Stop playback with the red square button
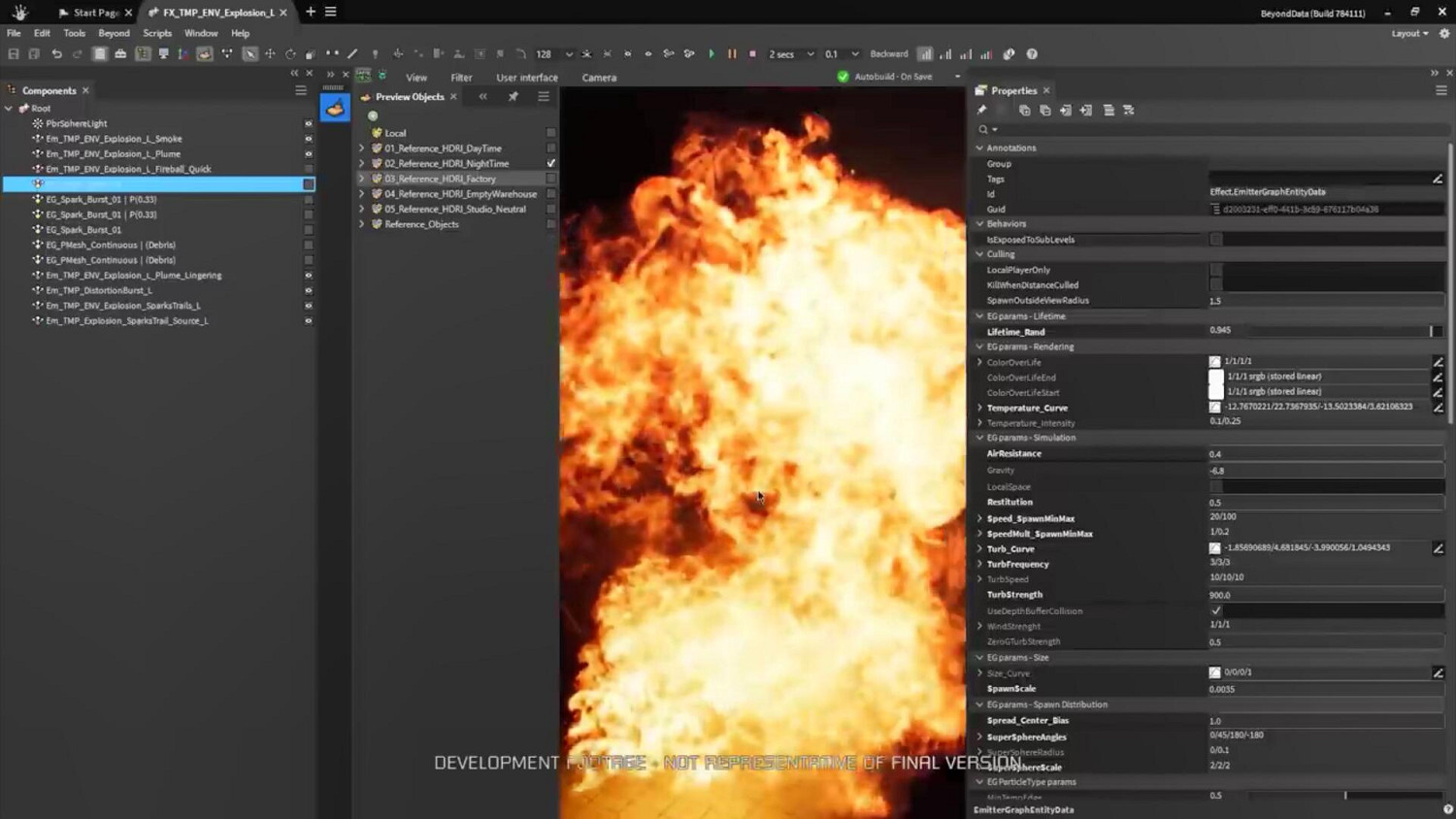 [752, 54]
